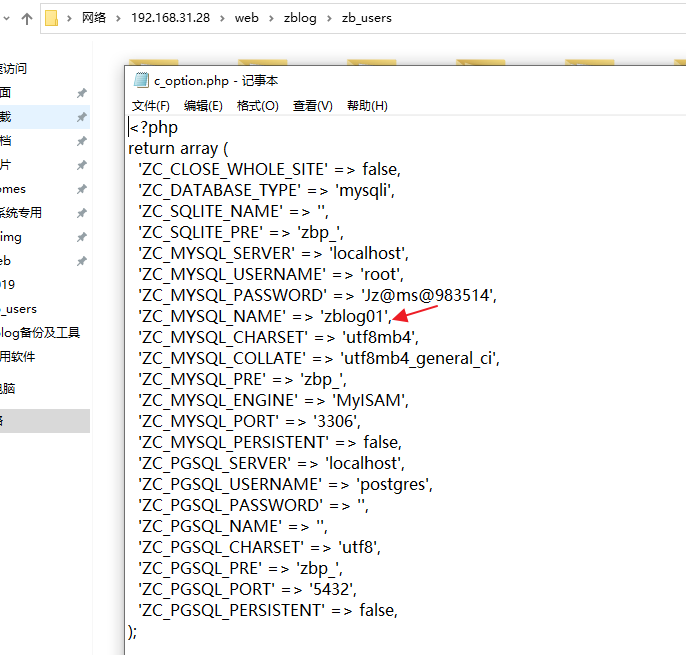686x655 pixels.
Task: Expand chevron before 网络 breadcrumb
Action: point(69,18)
